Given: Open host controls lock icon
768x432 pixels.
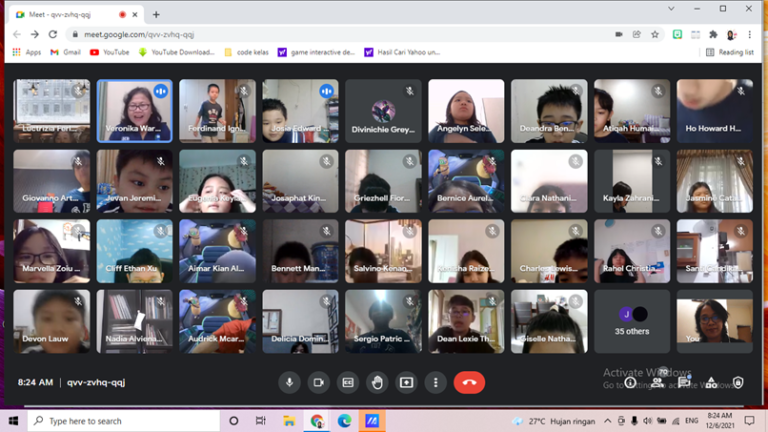Looking at the screenshot, I should (738, 382).
